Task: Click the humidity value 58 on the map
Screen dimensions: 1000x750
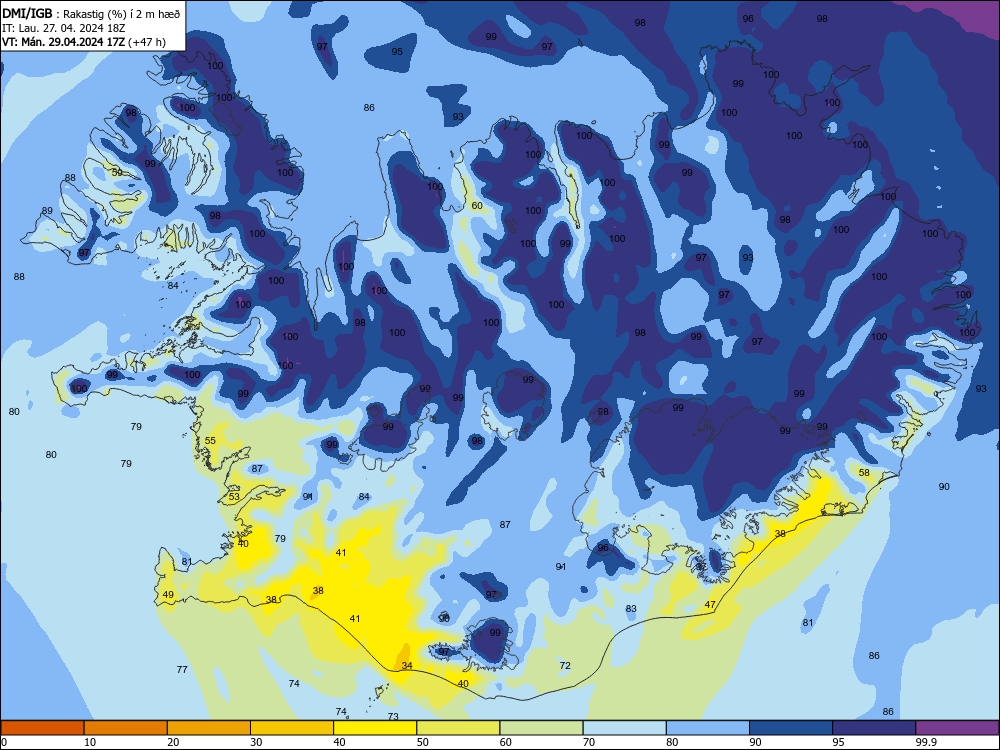Action: [864, 473]
